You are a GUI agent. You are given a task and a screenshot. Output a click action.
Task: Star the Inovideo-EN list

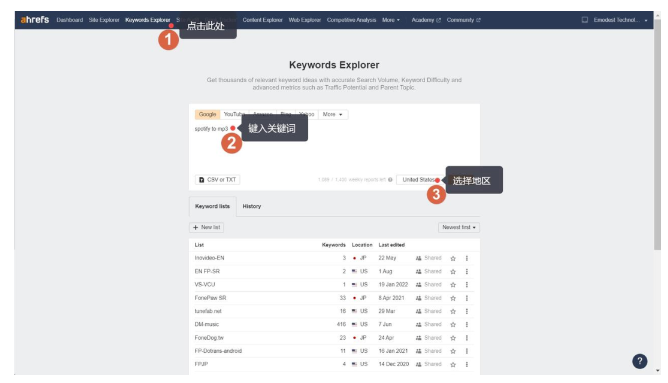click(x=453, y=258)
